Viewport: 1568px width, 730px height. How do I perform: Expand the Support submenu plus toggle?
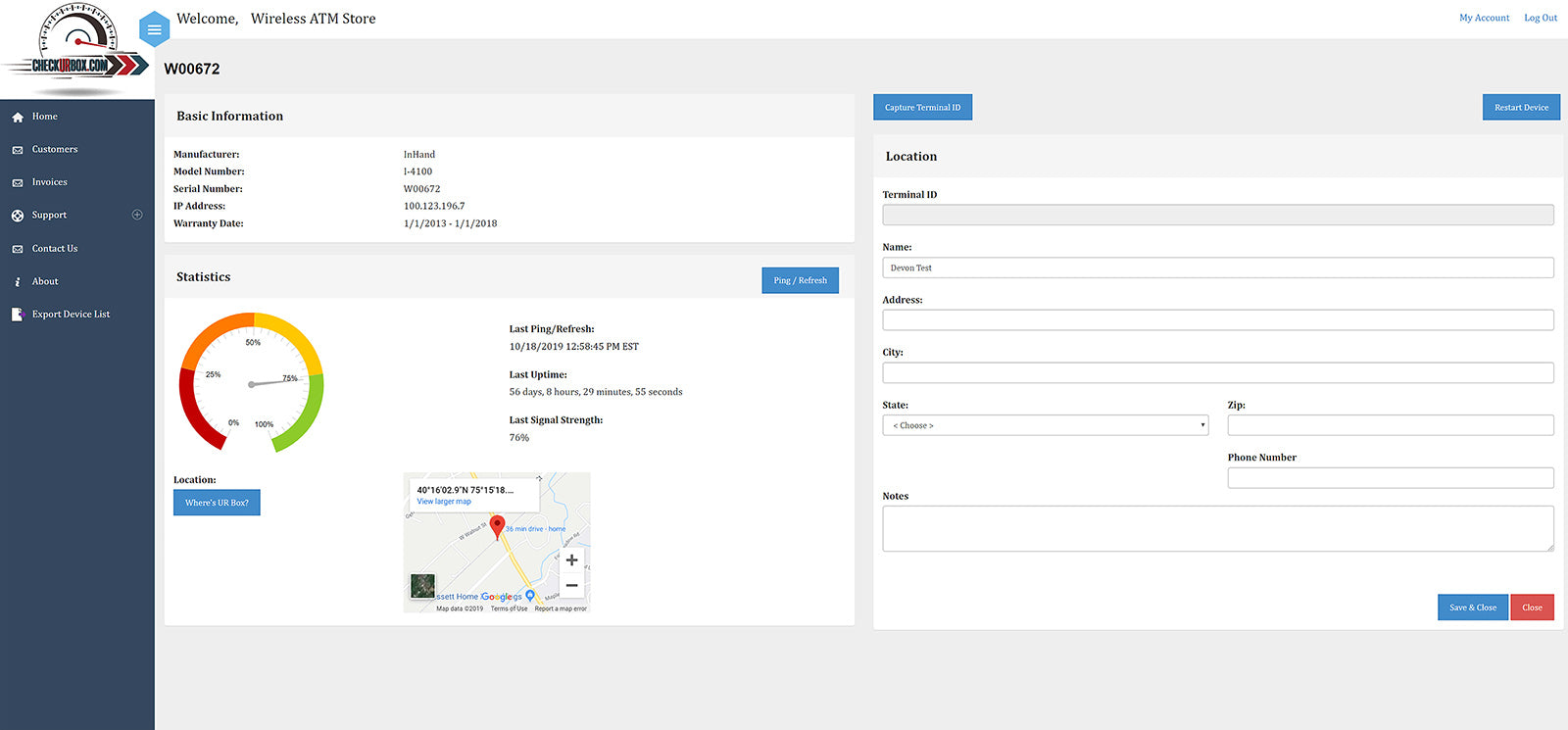[x=137, y=215]
